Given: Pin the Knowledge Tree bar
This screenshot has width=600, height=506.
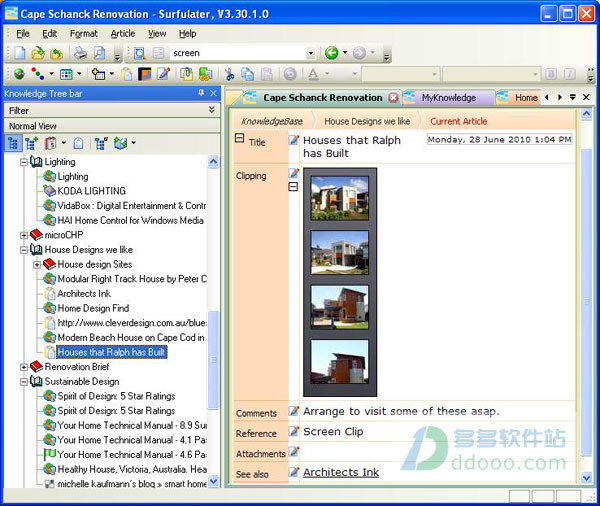Looking at the screenshot, I should tap(201, 93).
